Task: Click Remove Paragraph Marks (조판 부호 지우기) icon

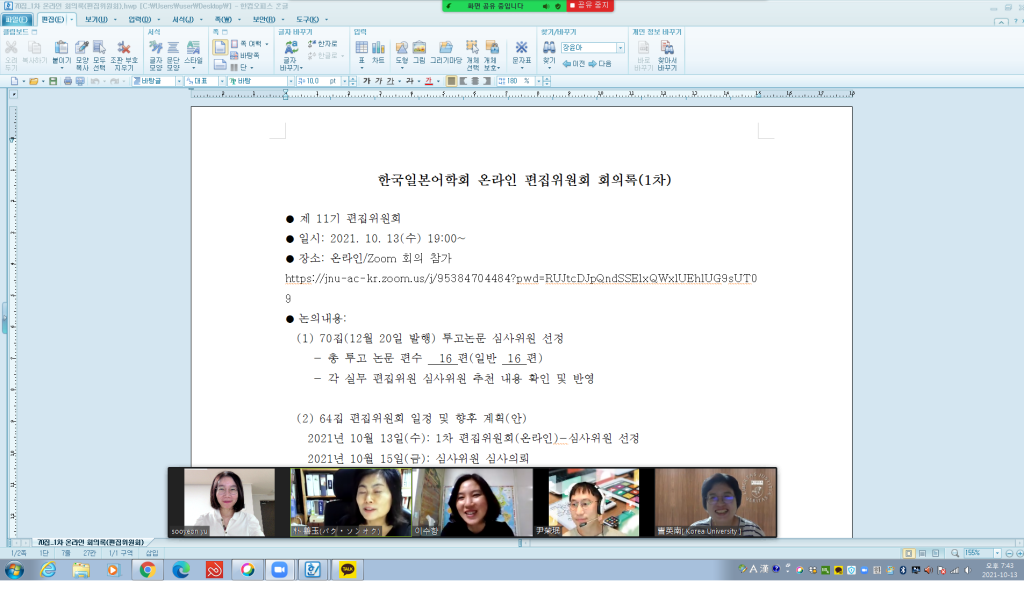Action: coord(123,55)
